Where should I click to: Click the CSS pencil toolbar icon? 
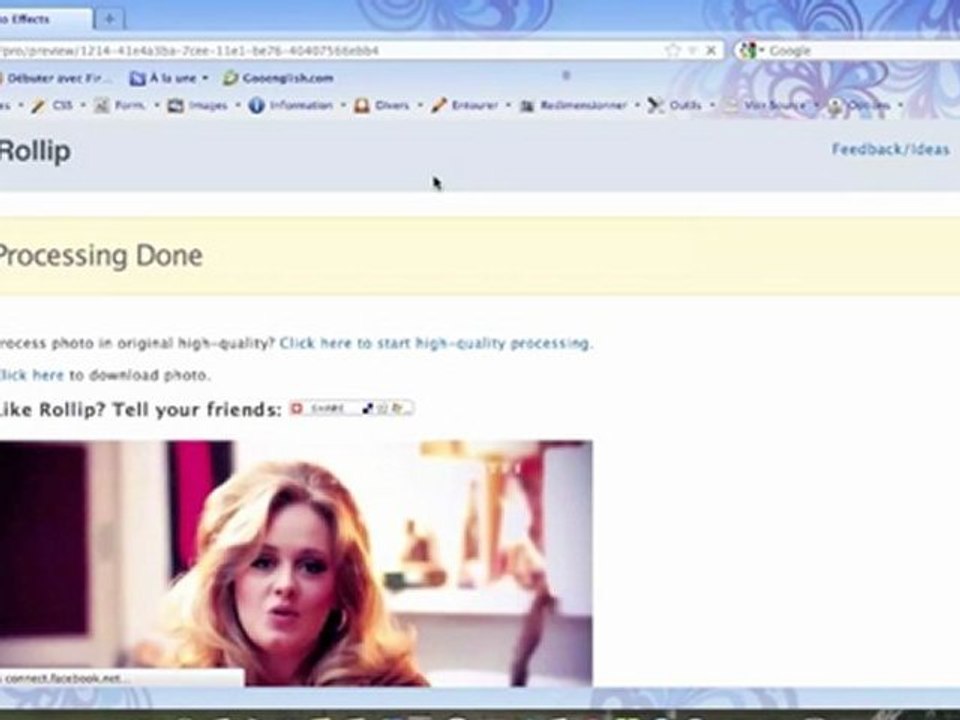[38, 106]
